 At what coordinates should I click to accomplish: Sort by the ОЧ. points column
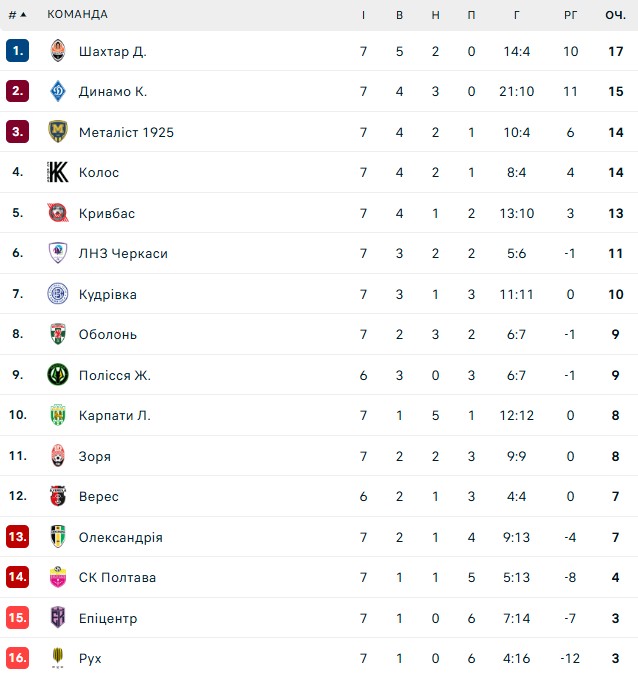pyautogui.click(x=615, y=15)
